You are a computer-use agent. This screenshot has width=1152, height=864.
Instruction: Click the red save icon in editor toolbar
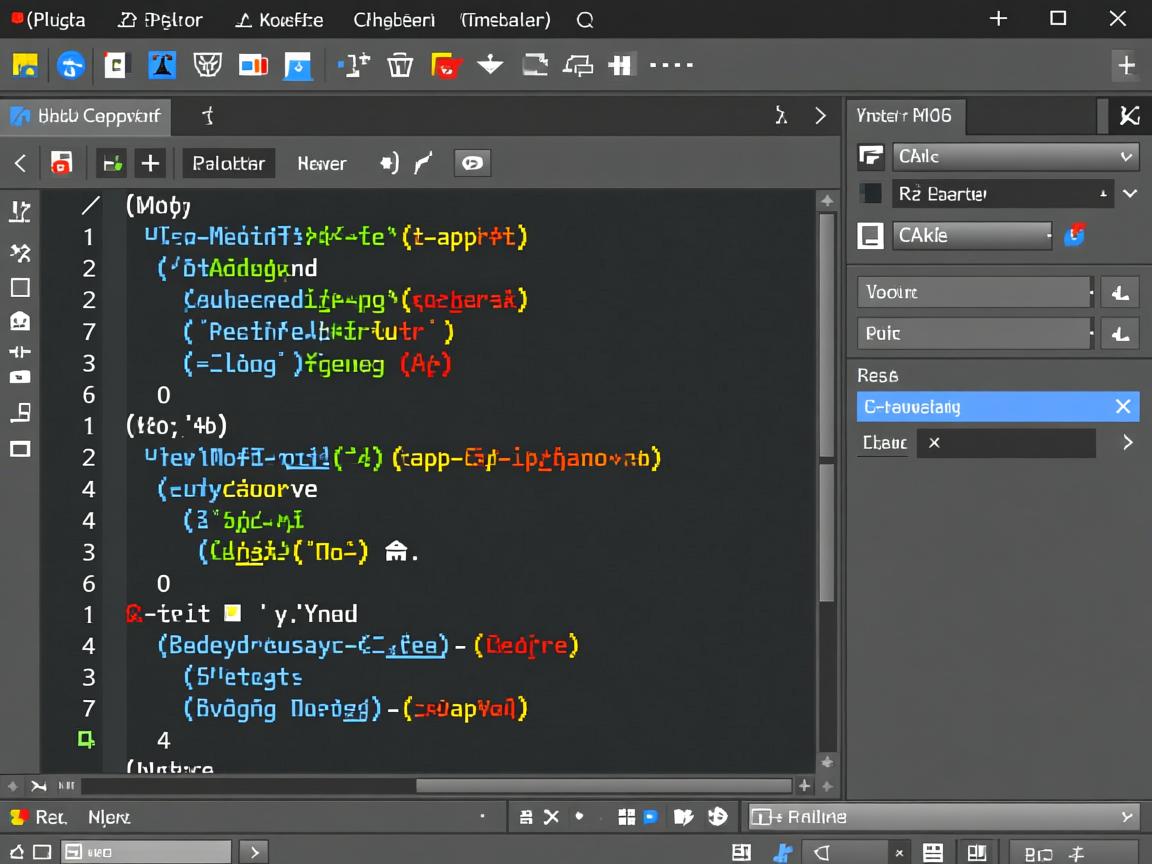pyautogui.click(x=61, y=163)
